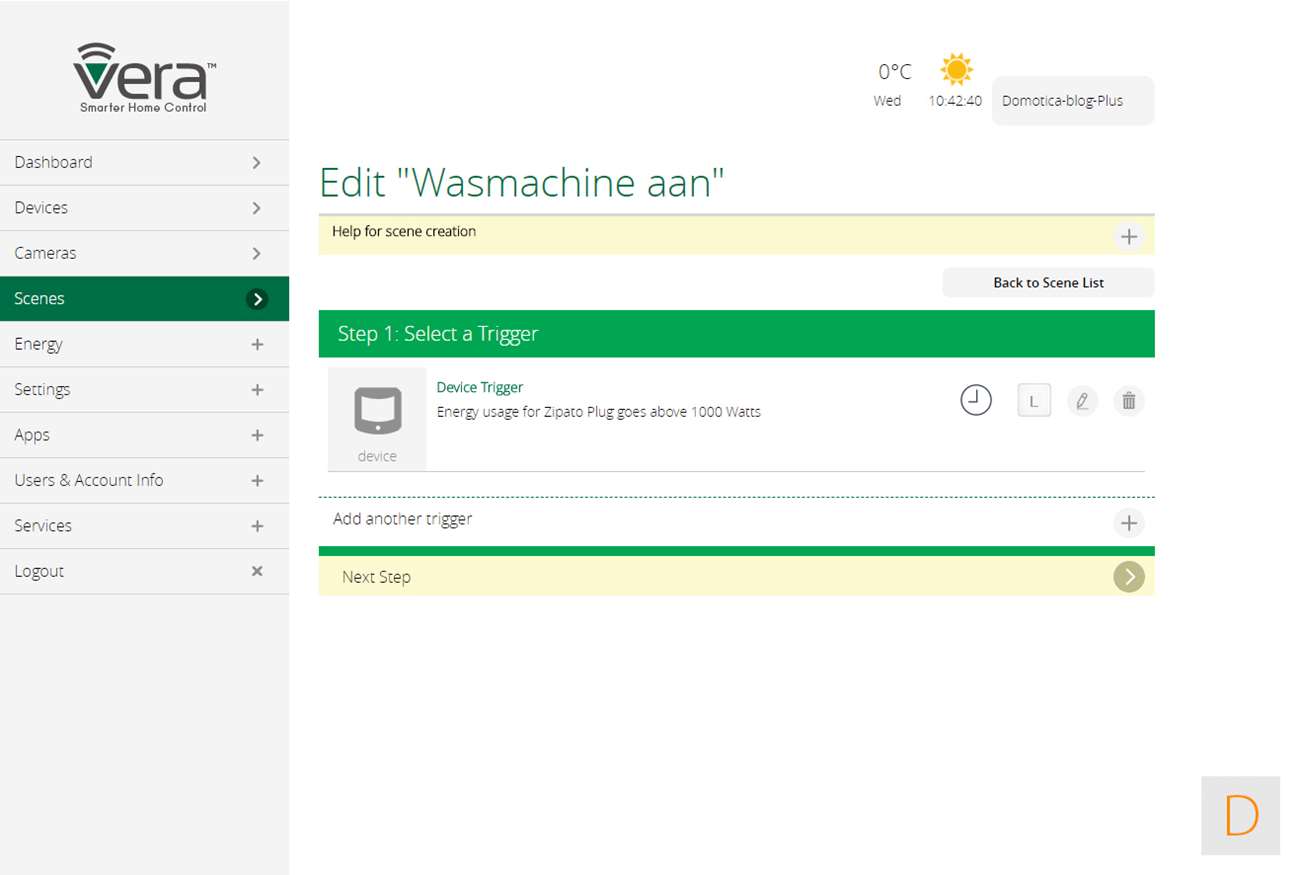Delete the trigger using trash icon
1300x875 pixels.
(x=1129, y=401)
